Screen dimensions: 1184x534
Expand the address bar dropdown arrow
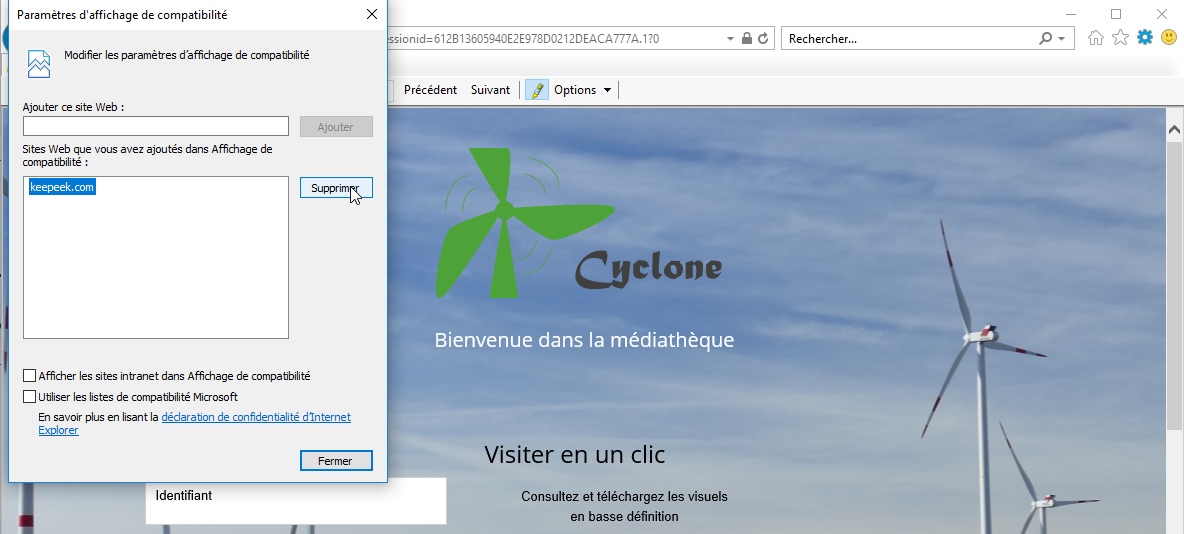tap(730, 39)
